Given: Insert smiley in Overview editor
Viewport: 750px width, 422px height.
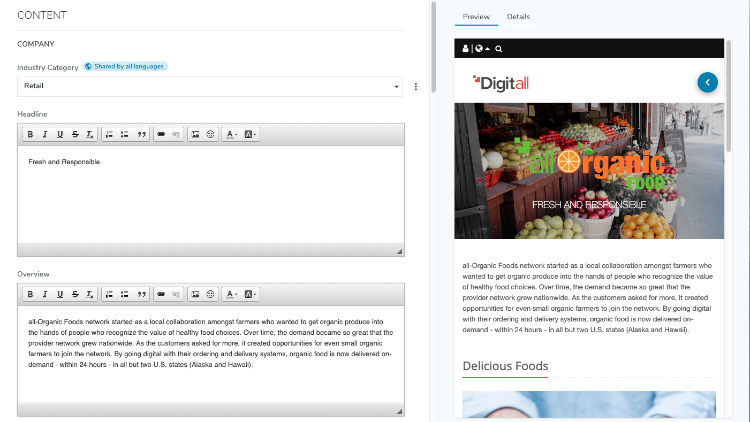Looking at the screenshot, I should coord(210,294).
